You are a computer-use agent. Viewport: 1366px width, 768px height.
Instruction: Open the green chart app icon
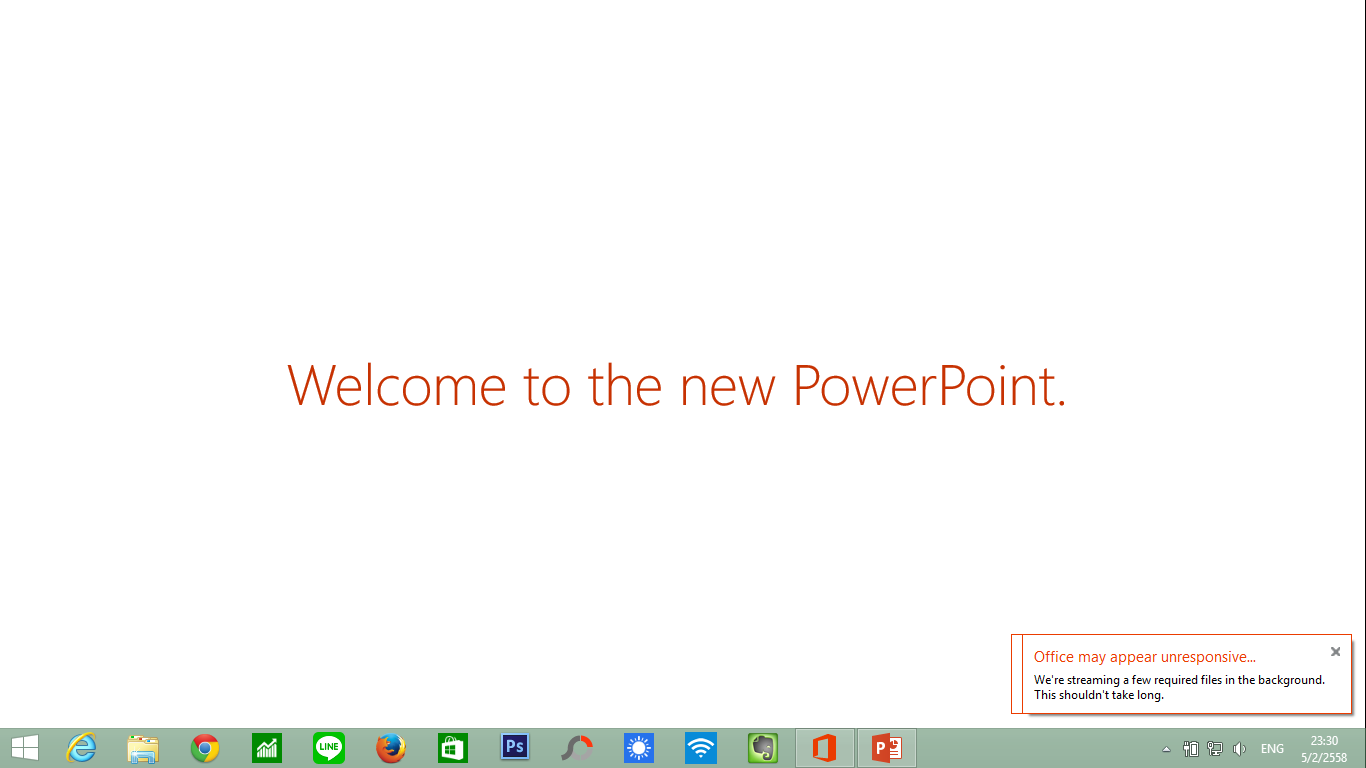[x=267, y=748]
